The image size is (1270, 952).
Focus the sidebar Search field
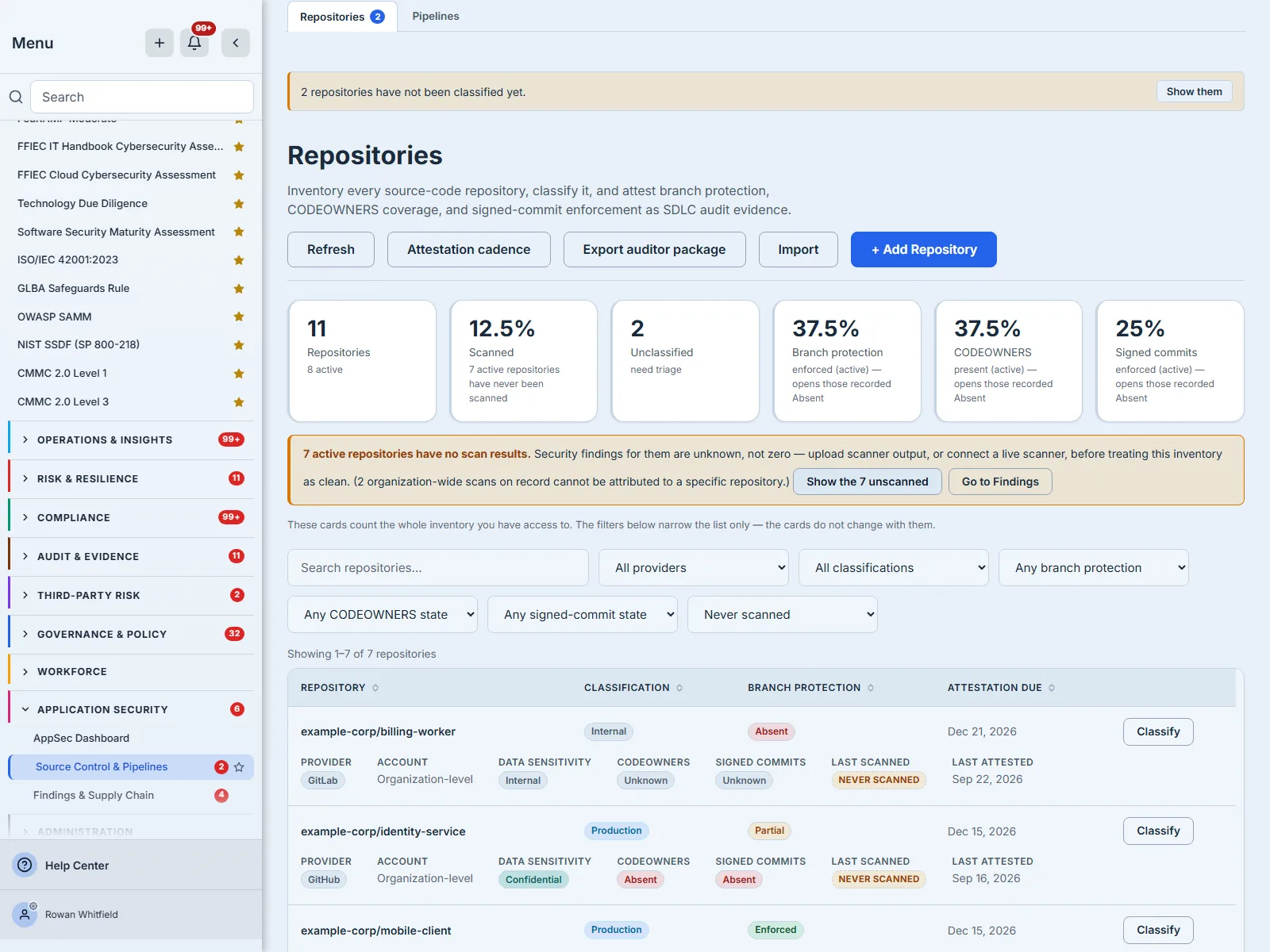pos(142,97)
